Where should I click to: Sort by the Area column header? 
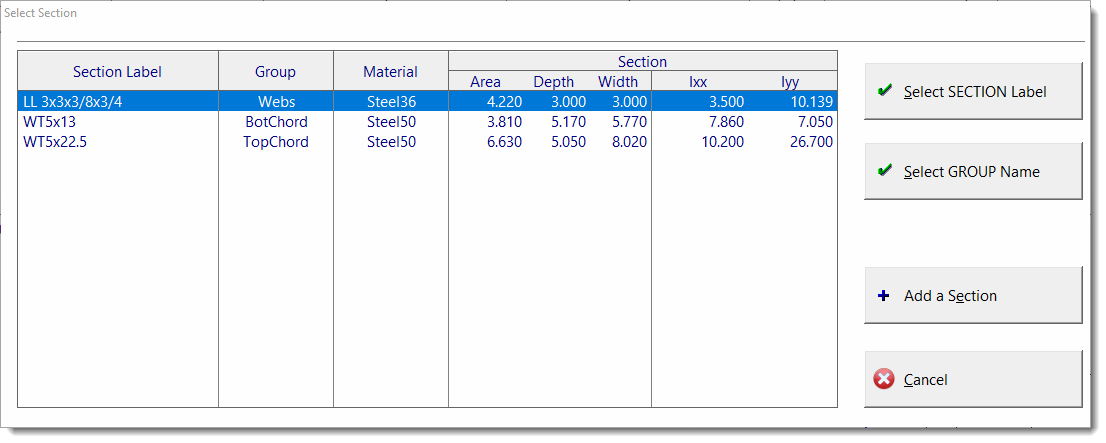(x=485, y=82)
